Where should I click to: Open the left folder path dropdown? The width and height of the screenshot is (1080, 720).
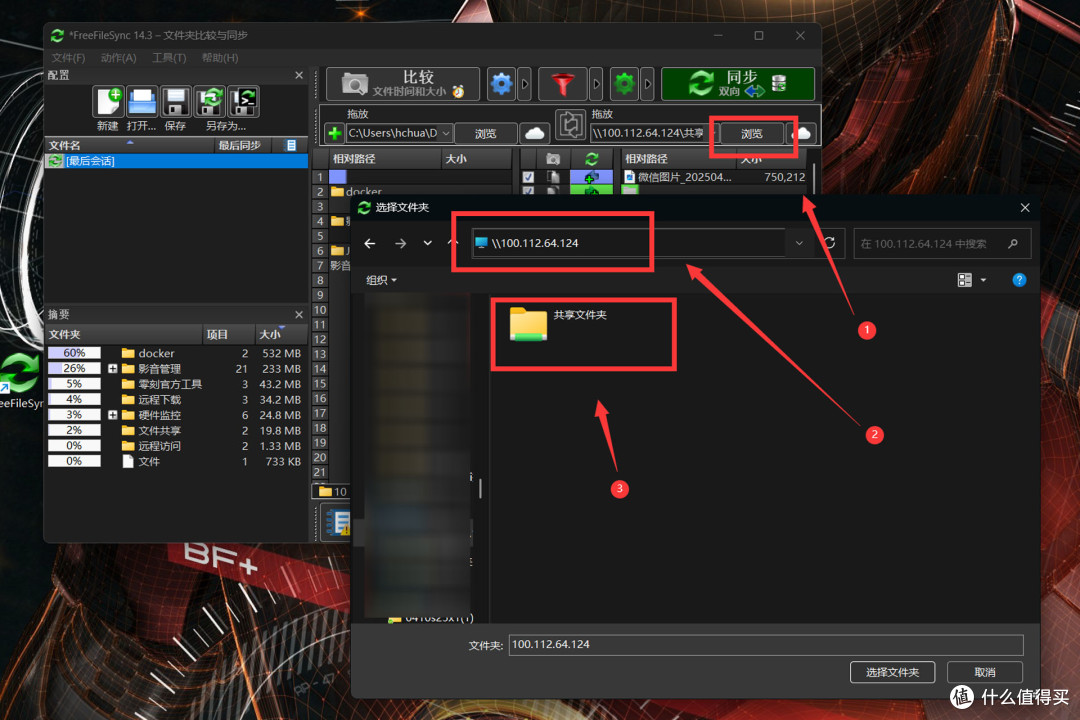pyautogui.click(x=446, y=133)
